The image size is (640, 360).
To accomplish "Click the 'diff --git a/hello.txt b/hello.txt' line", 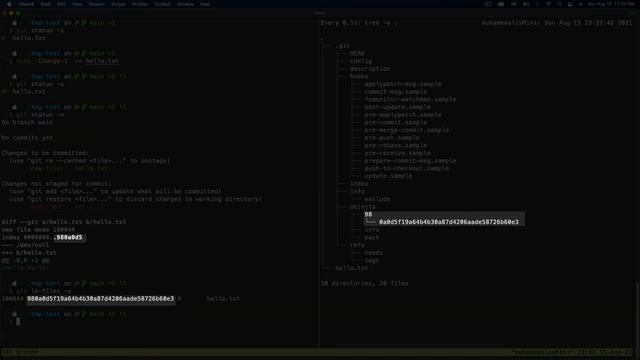I will (64, 222).
